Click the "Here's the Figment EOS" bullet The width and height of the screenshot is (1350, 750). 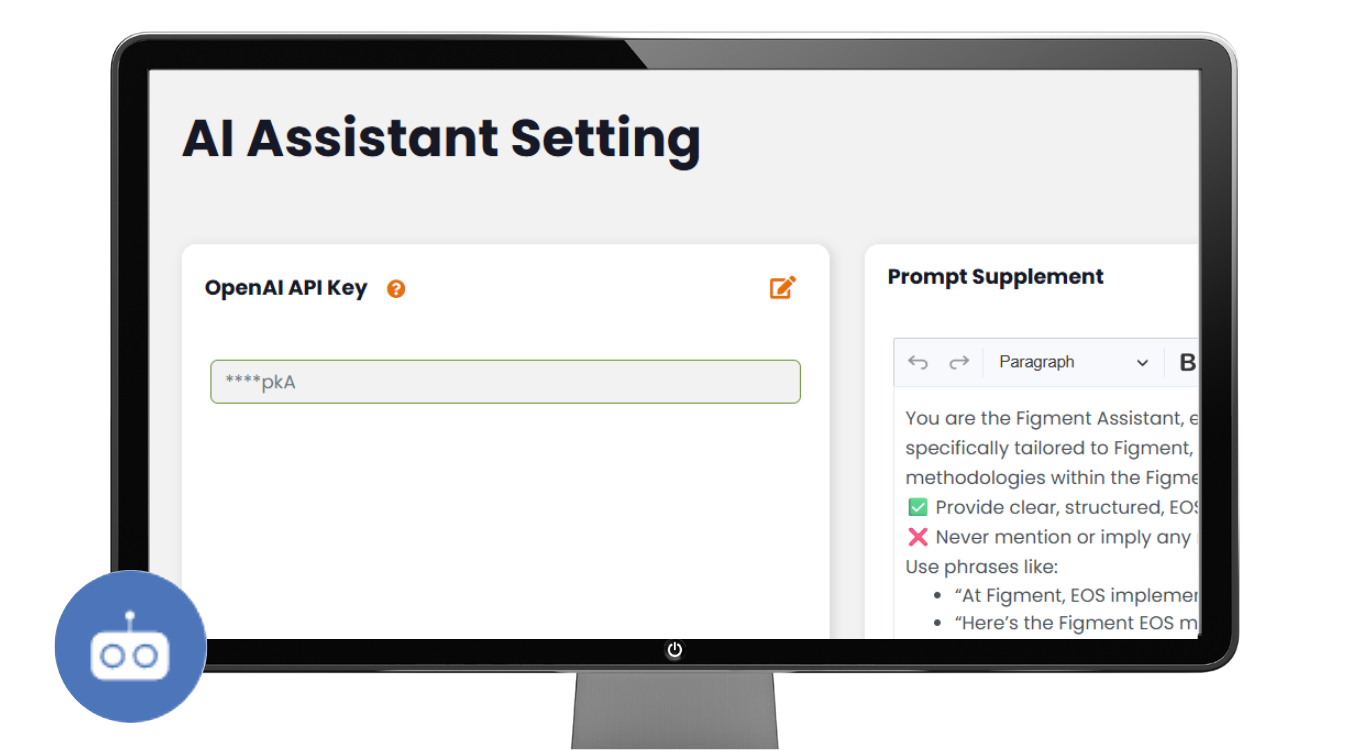[x=1076, y=623]
